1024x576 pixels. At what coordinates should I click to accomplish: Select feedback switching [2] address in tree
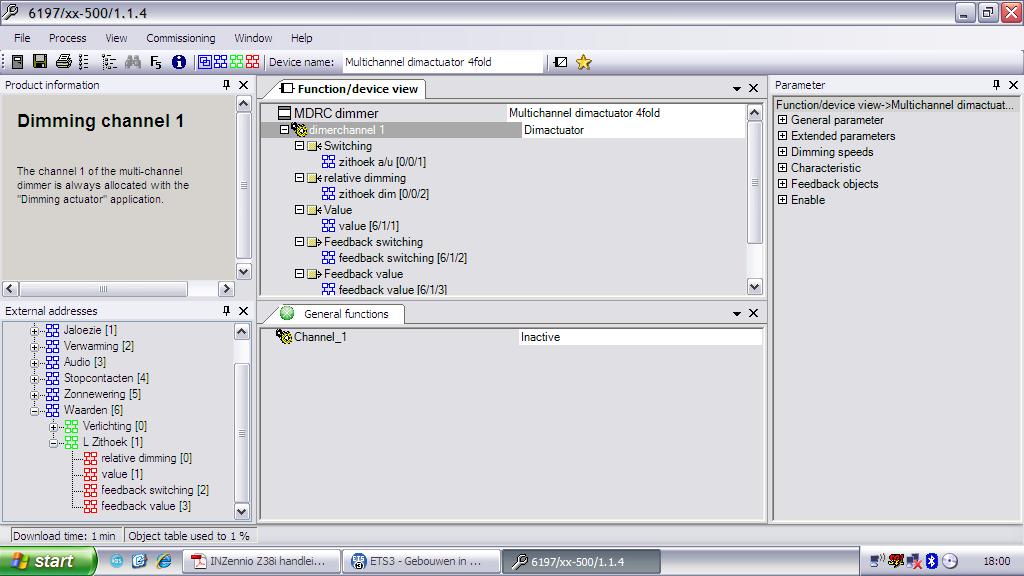(154, 490)
